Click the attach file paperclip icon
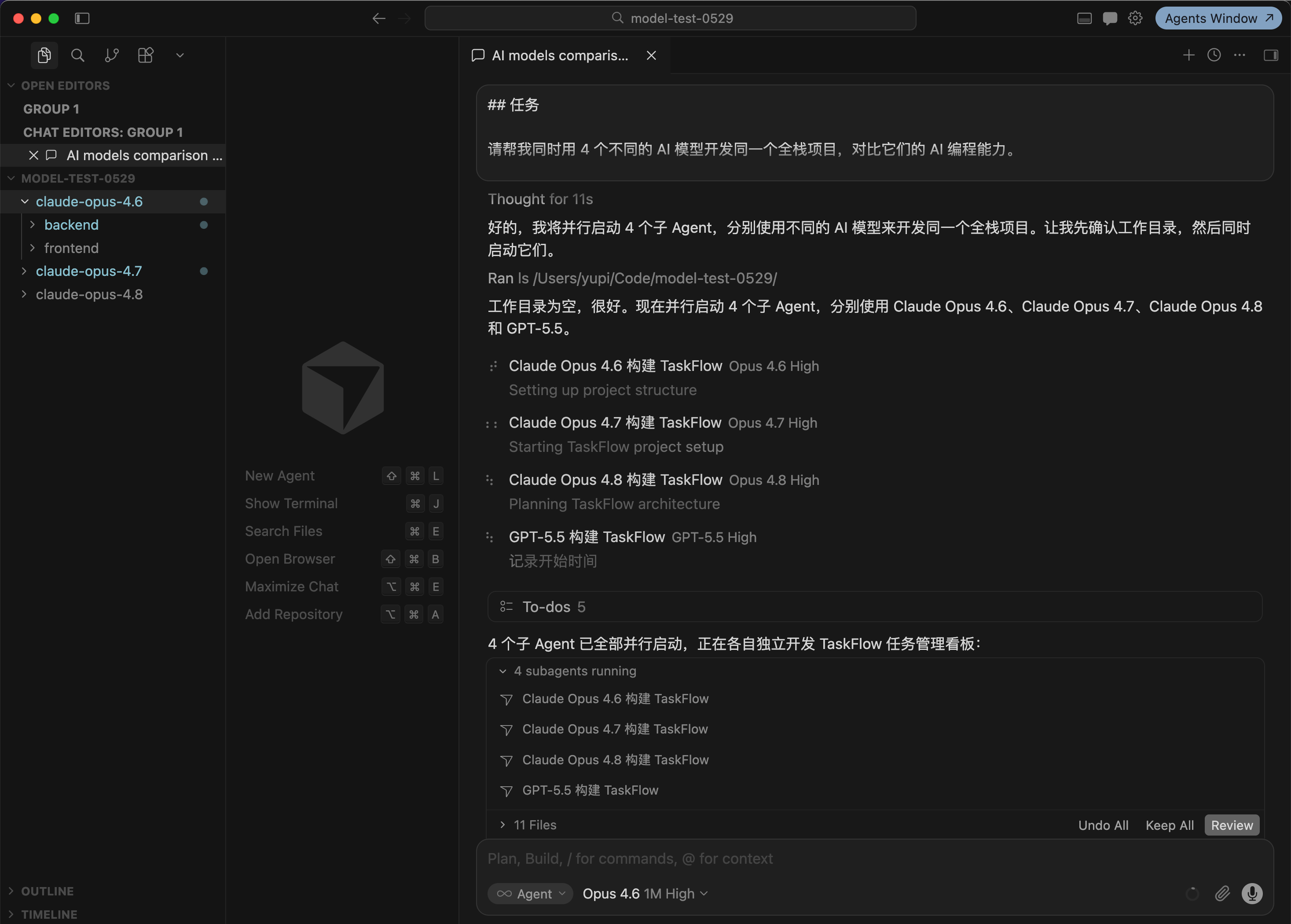The width and height of the screenshot is (1291, 924). click(x=1222, y=893)
